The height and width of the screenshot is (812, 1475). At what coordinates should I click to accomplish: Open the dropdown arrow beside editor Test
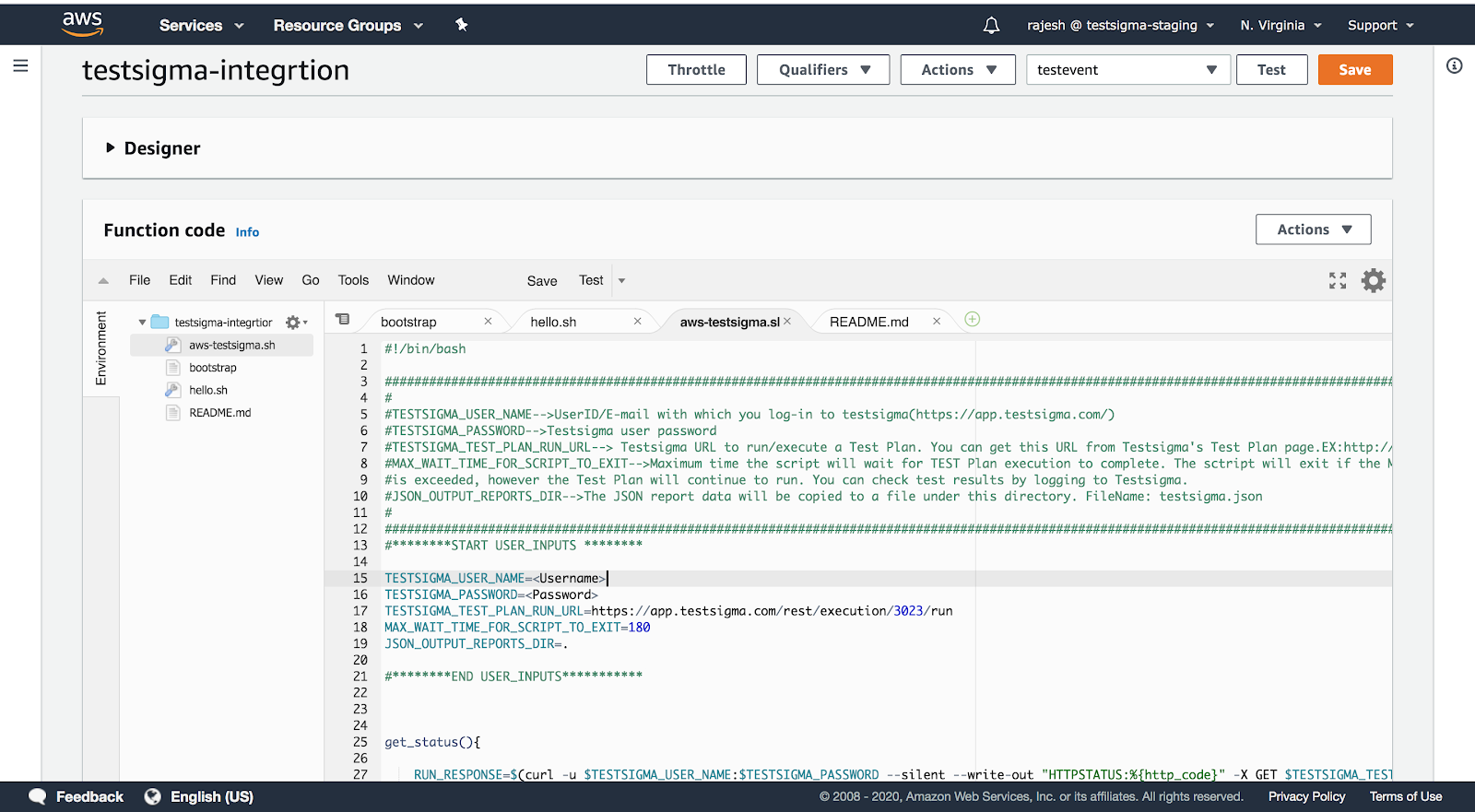click(x=621, y=281)
